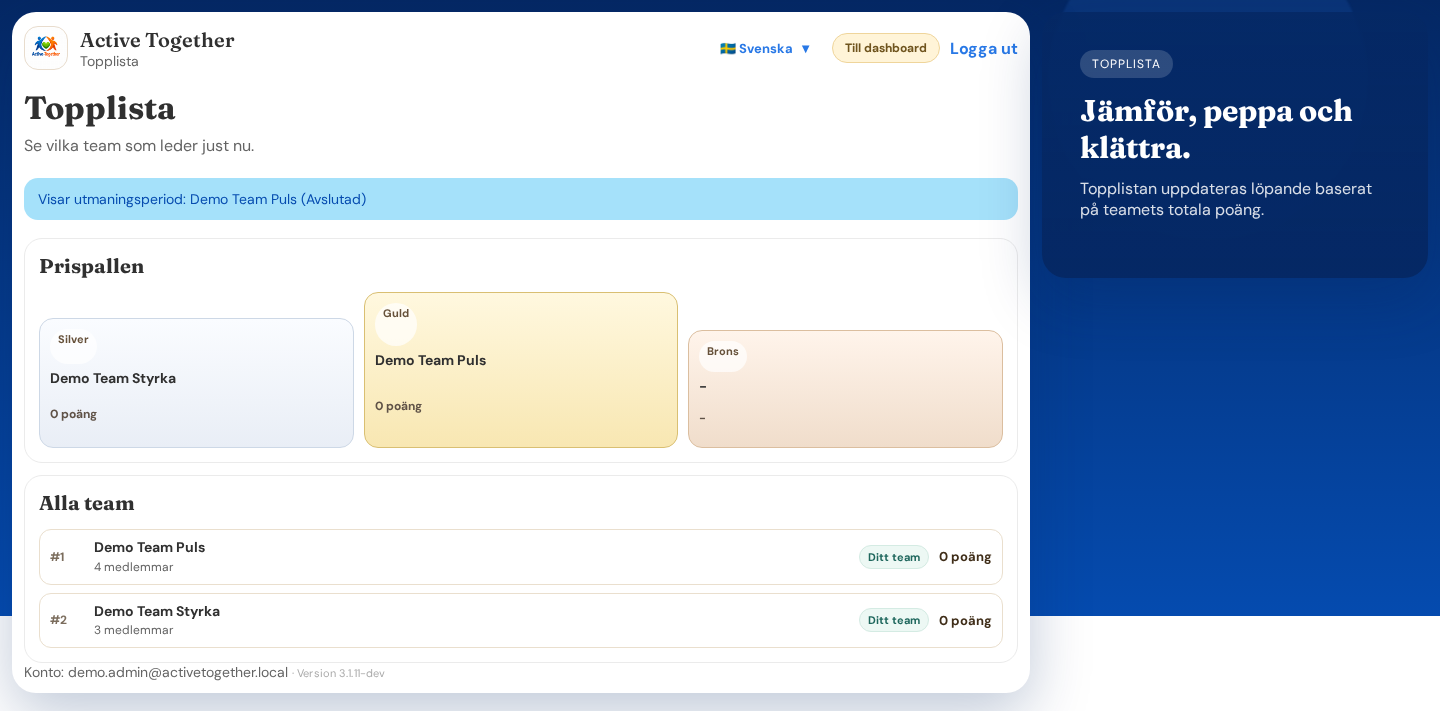Click the Swedish flag in language selector
This screenshot has height=711, width=1440.
728,48
